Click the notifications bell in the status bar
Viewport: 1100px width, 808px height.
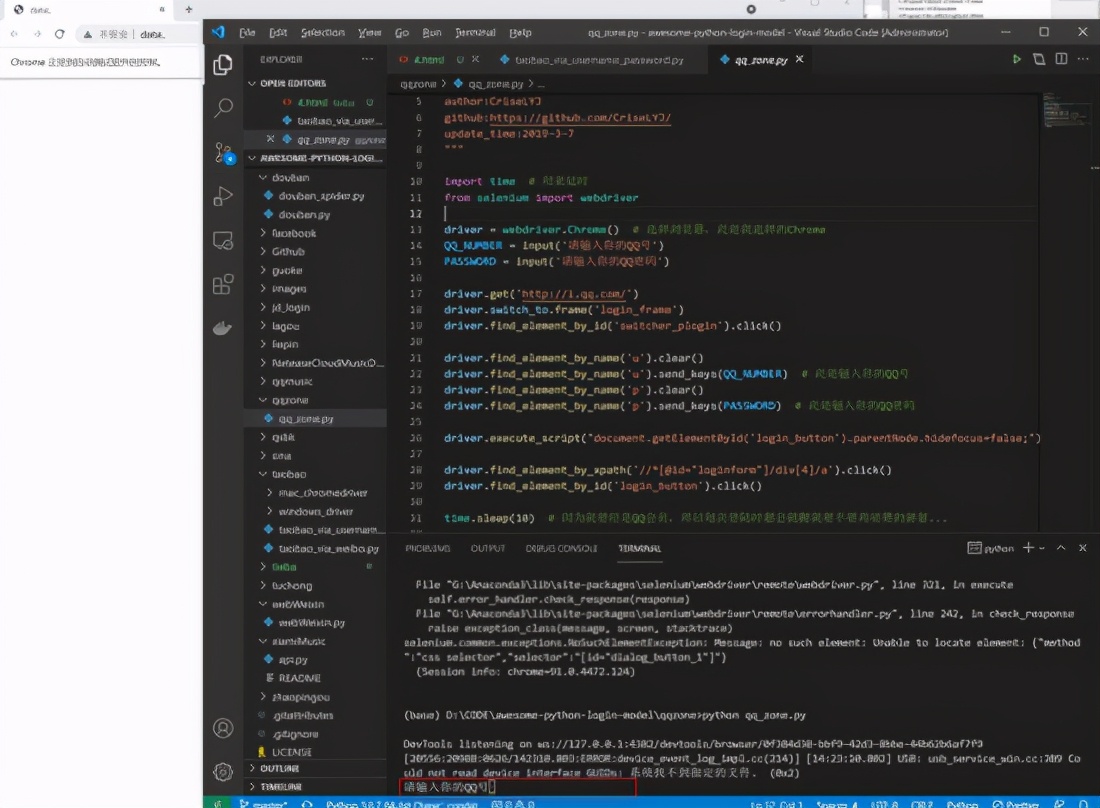[x=1082, y=802]
